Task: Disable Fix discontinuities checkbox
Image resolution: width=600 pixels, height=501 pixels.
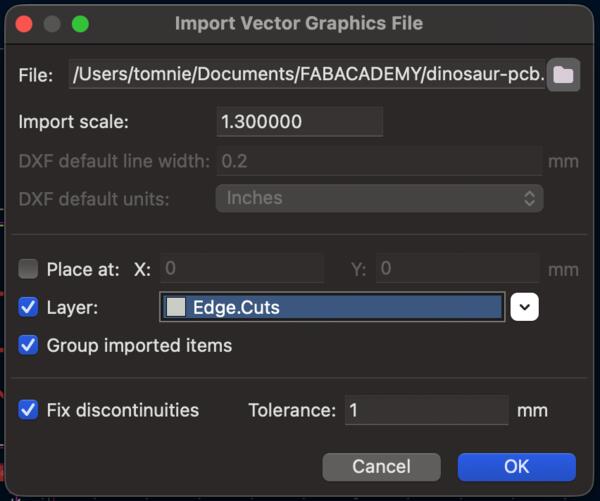Action: point(29,410)
